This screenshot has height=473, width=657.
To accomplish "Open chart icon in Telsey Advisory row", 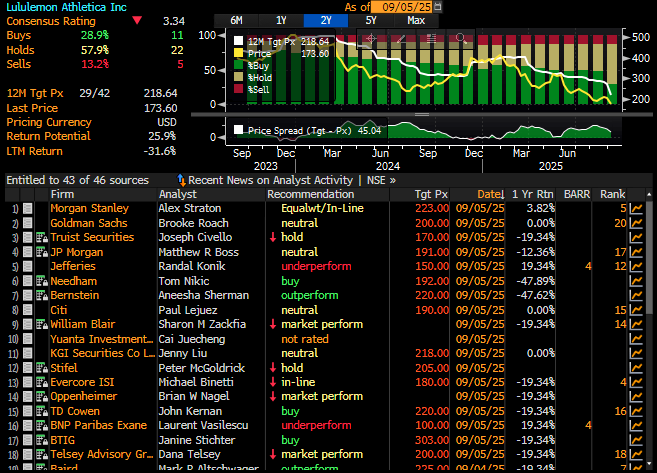I will [x=636, y=455].
